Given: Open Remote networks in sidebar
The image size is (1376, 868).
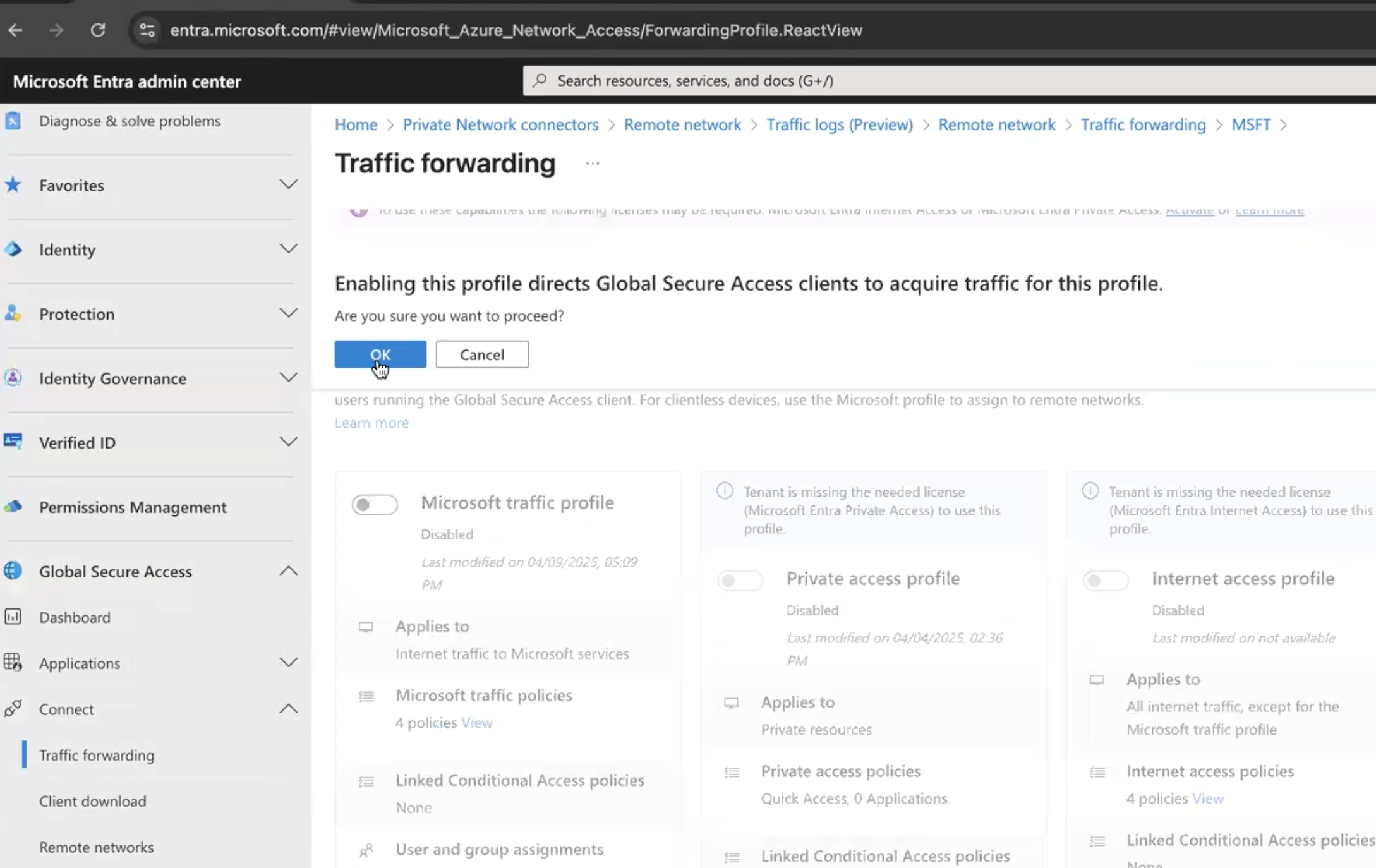Looking at the screenshot, I should pos(97,847).
